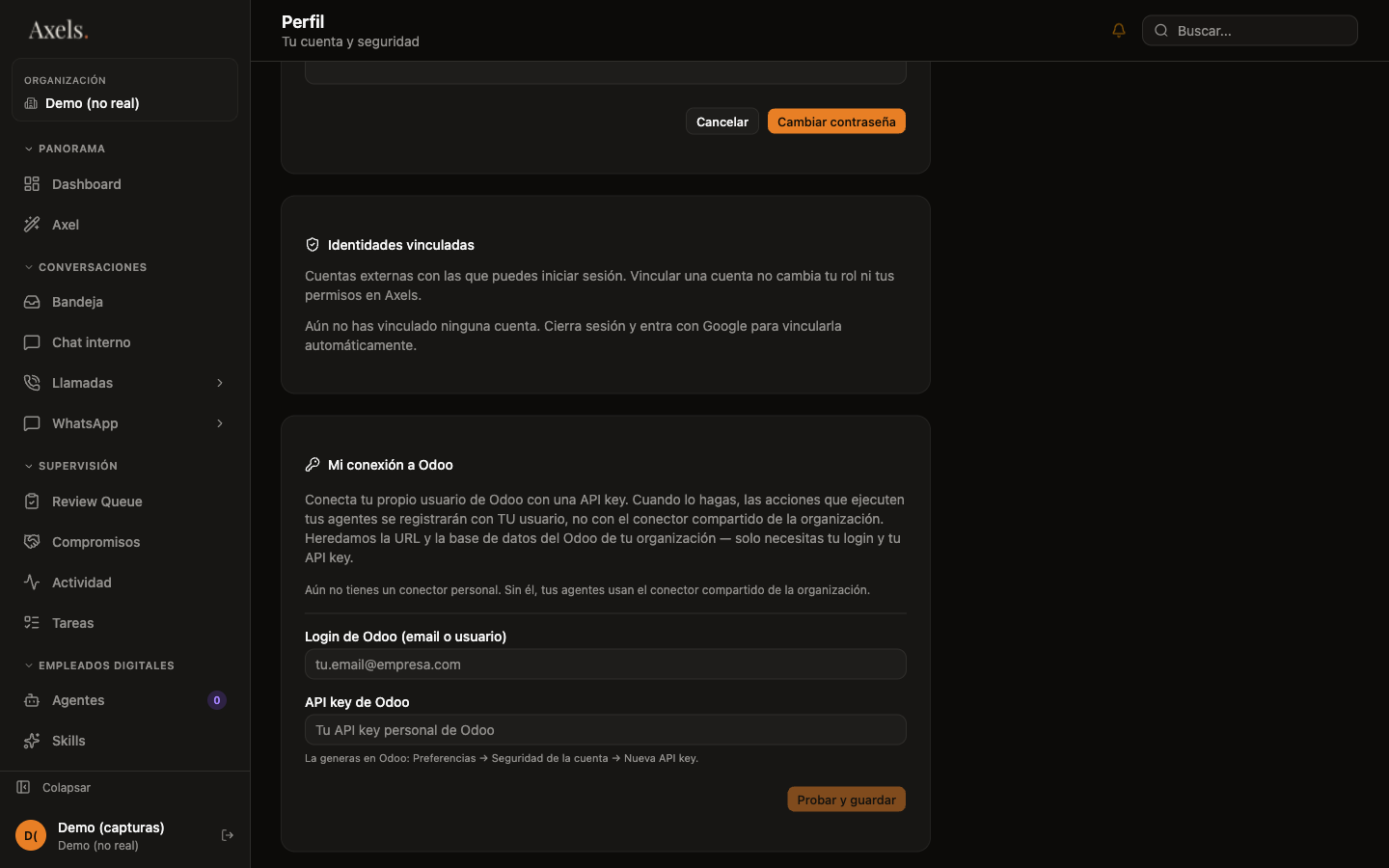Click the Perfil page title
This screenshot has height=868, width=1389.
(303, 21)
